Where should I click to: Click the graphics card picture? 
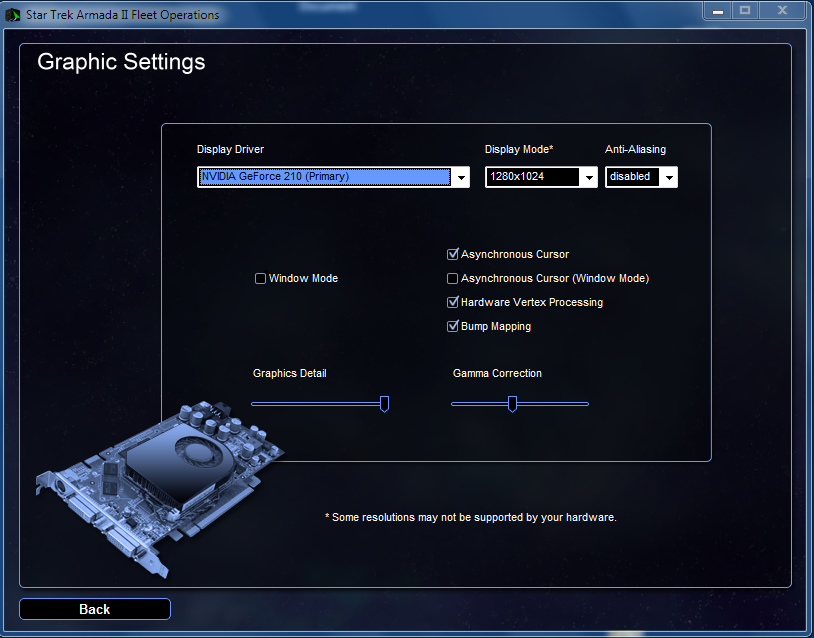pos(158,488)
